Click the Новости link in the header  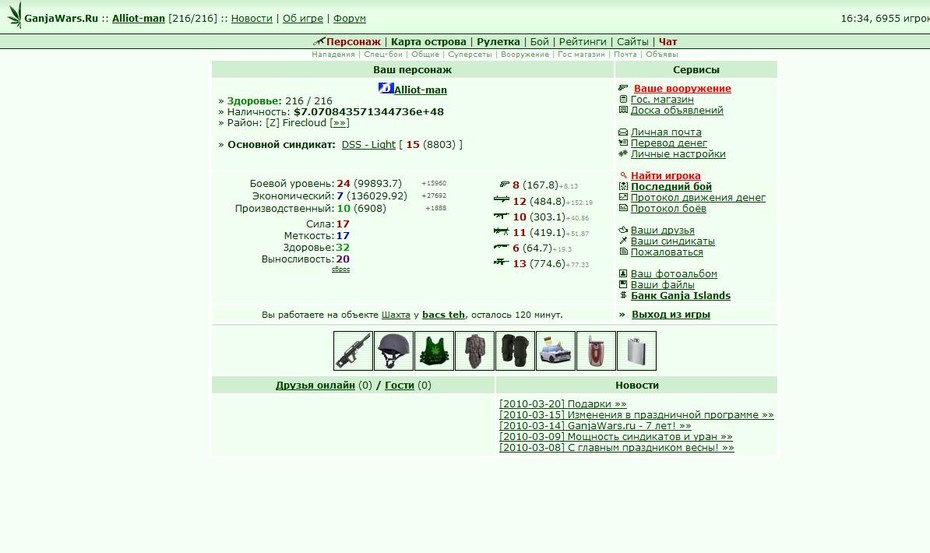[251, 18]
